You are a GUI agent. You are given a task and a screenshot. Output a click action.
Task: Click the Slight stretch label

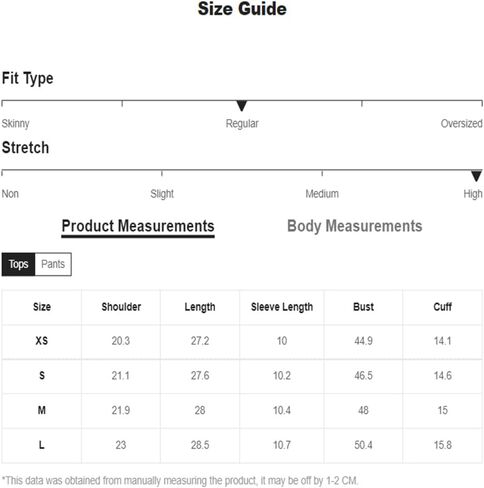click(162, 194)
